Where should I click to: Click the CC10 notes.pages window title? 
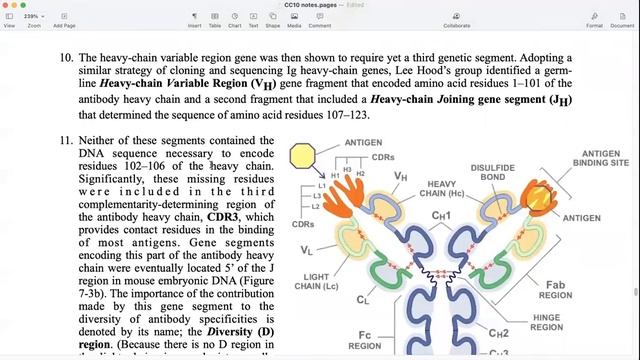click(x=311, y=5)
